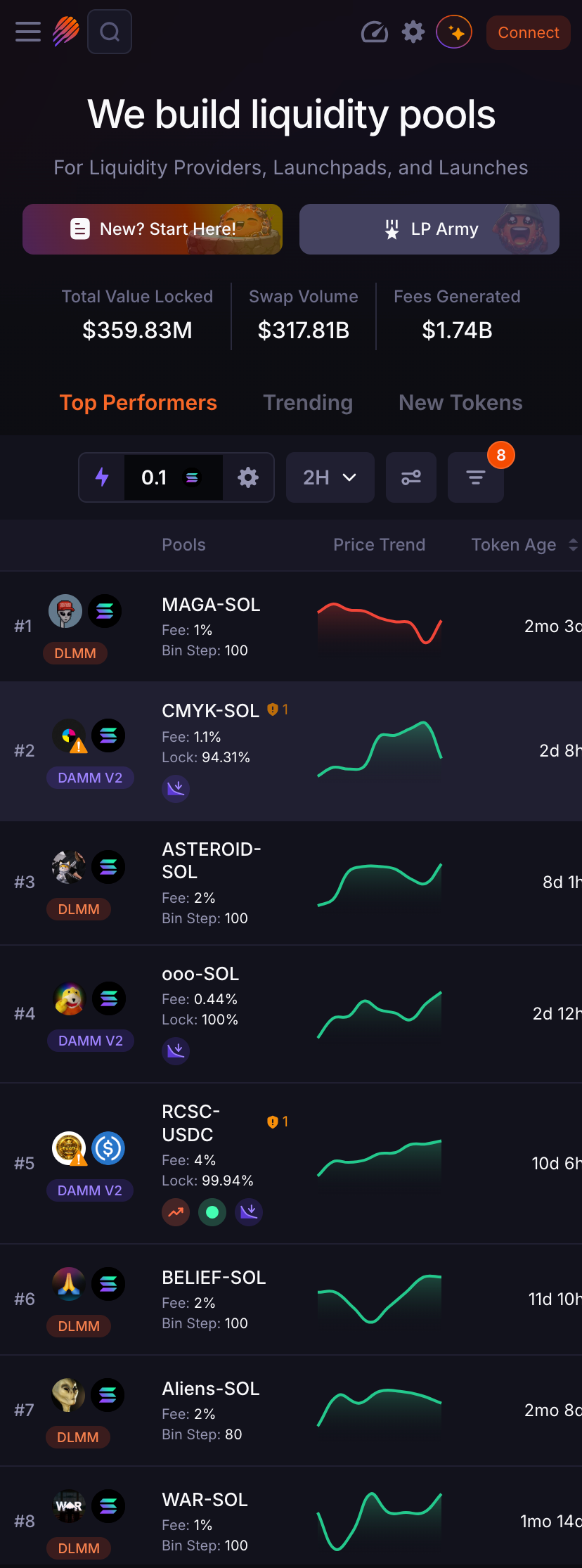The image size is (582, 1568).
Task: Toggle the lightning quick-buy mode
Action: point(103,477)
